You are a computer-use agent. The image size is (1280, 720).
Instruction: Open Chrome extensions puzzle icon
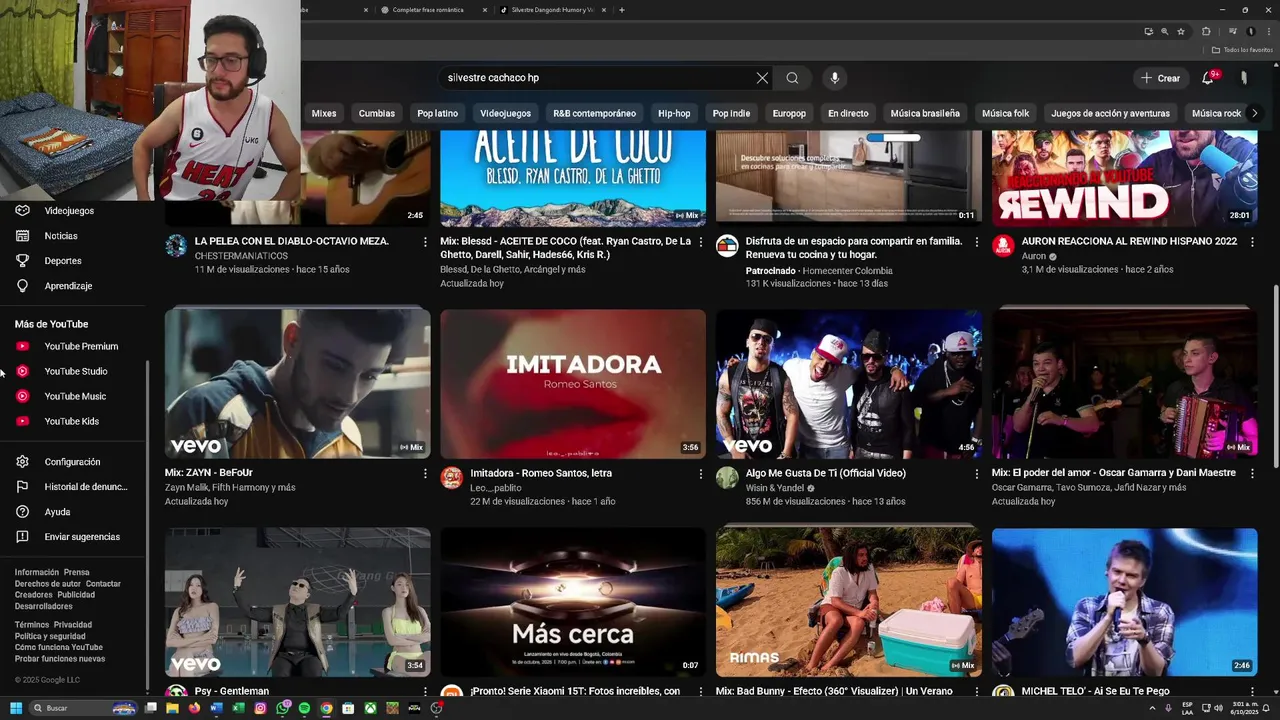point(1206,31)
